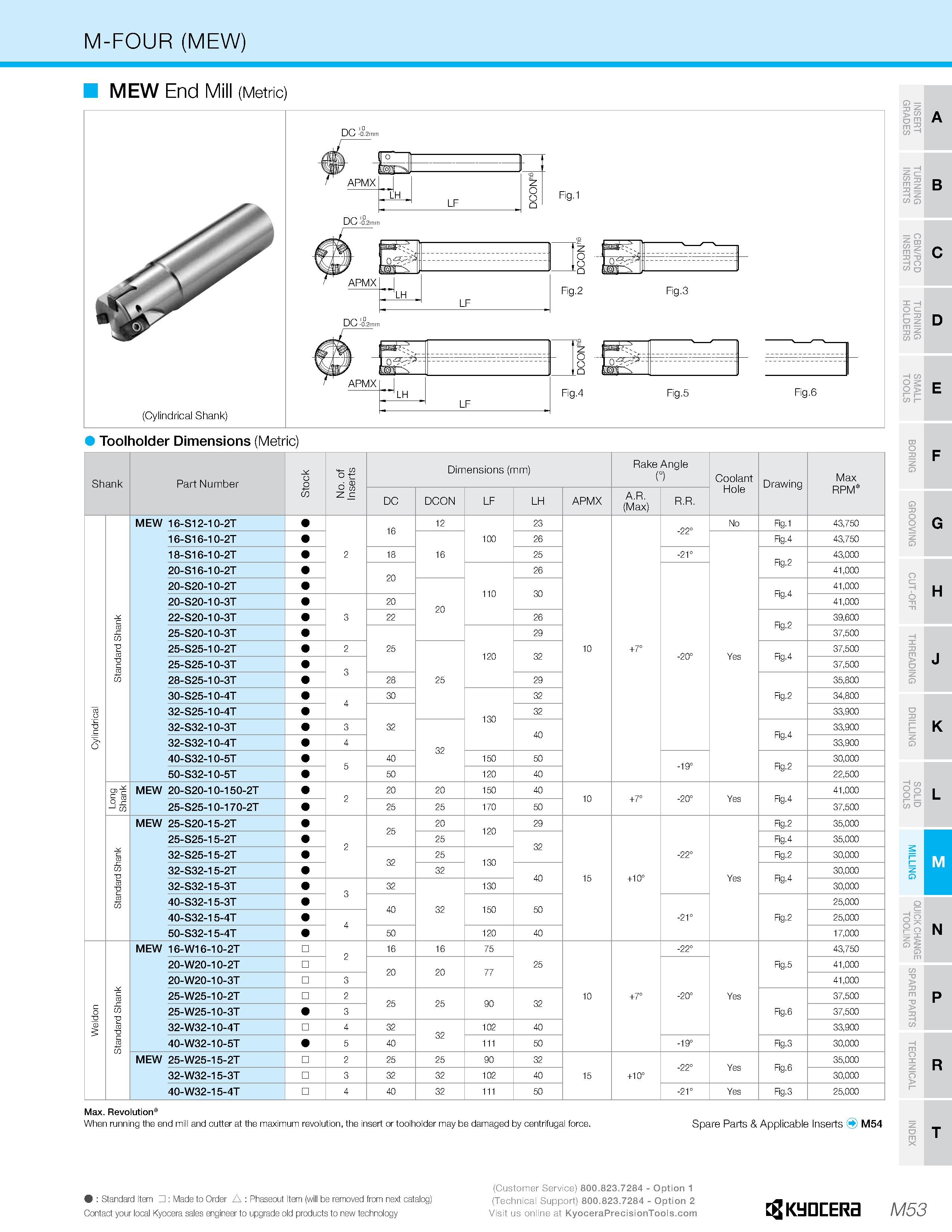Image resolution: width=952 pixels, height=1232 pixels.
Task: Click the Kyocera logo
Action: click(813, 1209)
